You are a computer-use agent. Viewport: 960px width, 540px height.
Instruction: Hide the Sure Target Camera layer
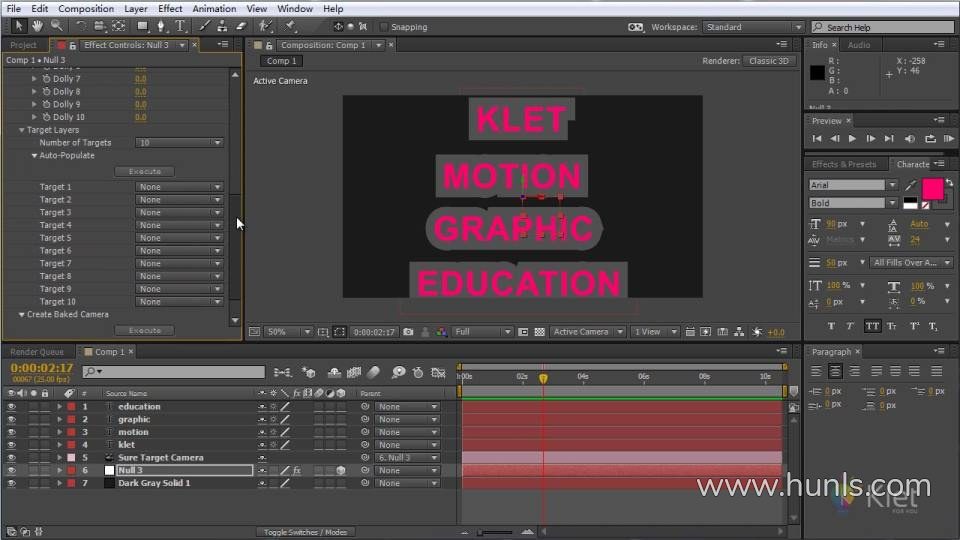pyautogui.click(x=11, y=458)
